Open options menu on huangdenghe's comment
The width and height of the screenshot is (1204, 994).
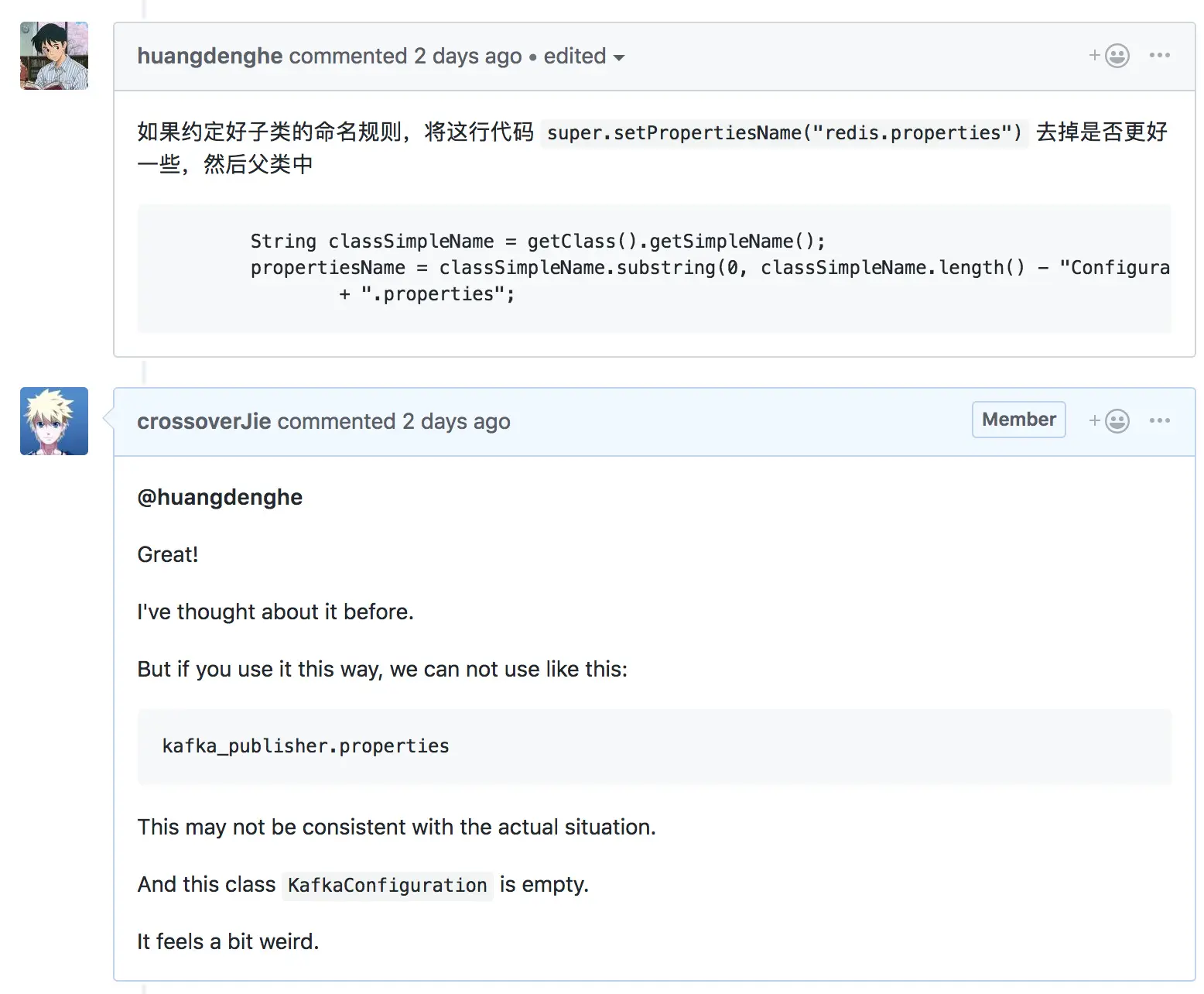click(x=1159, y=56)
